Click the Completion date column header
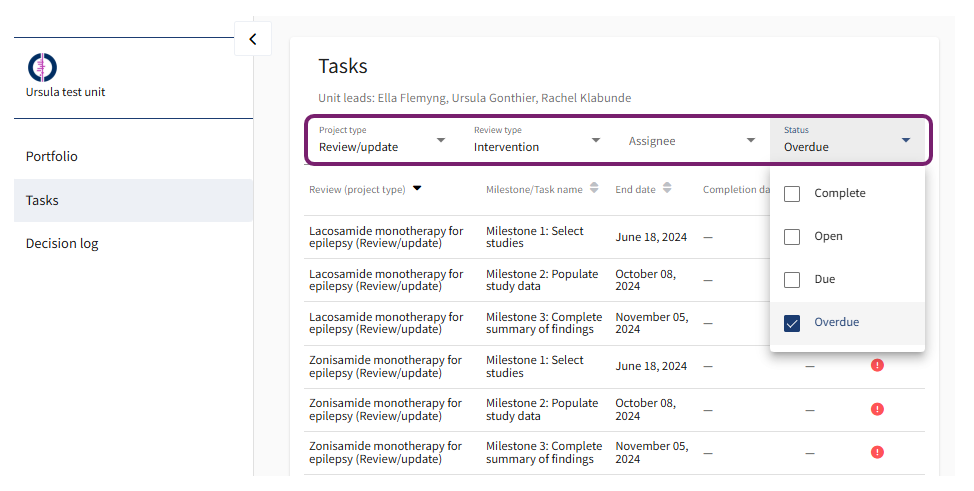The height and width of the screenshot is (491, 974). click(736, 189)
